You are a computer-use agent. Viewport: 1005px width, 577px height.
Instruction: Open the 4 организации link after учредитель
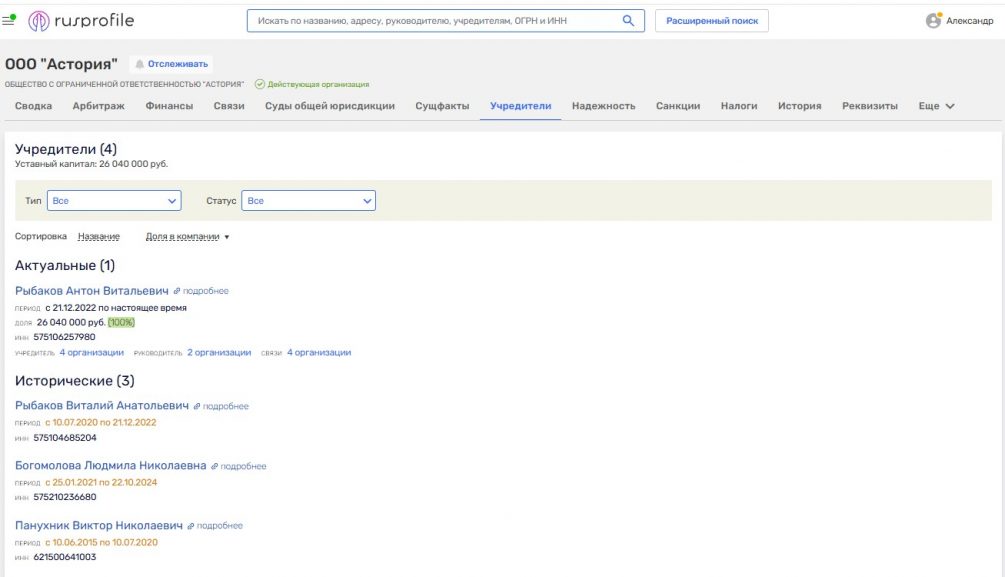pyautogui.click(x=91, y=353)
